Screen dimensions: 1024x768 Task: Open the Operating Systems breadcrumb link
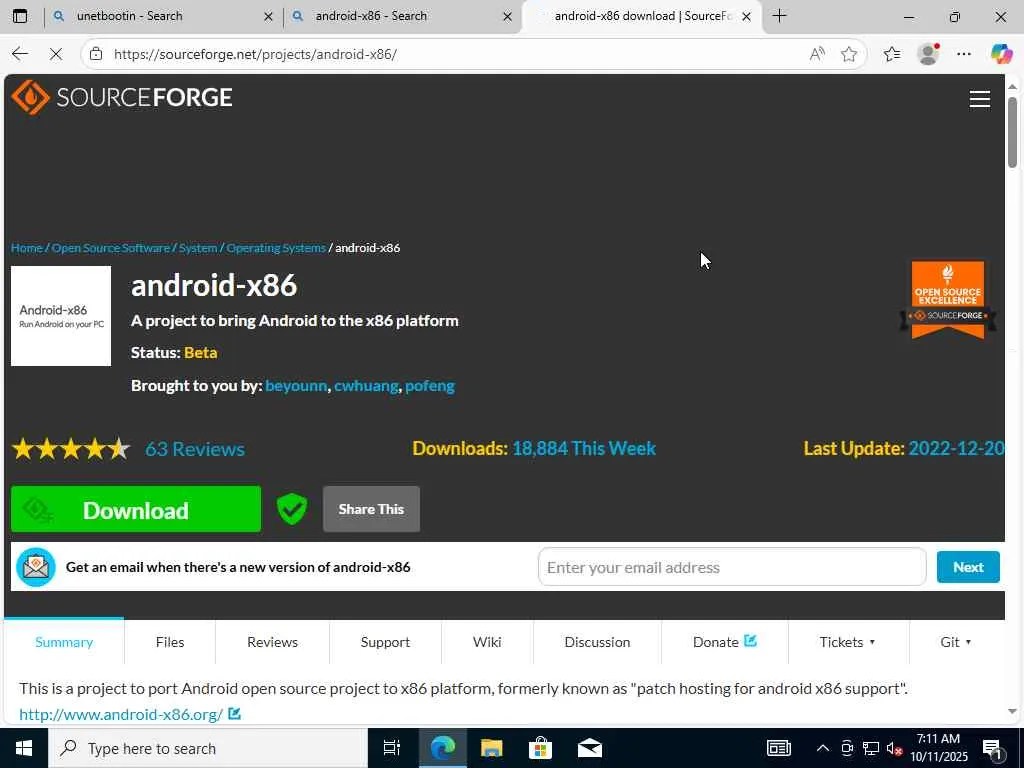click(x=276, y=248)
